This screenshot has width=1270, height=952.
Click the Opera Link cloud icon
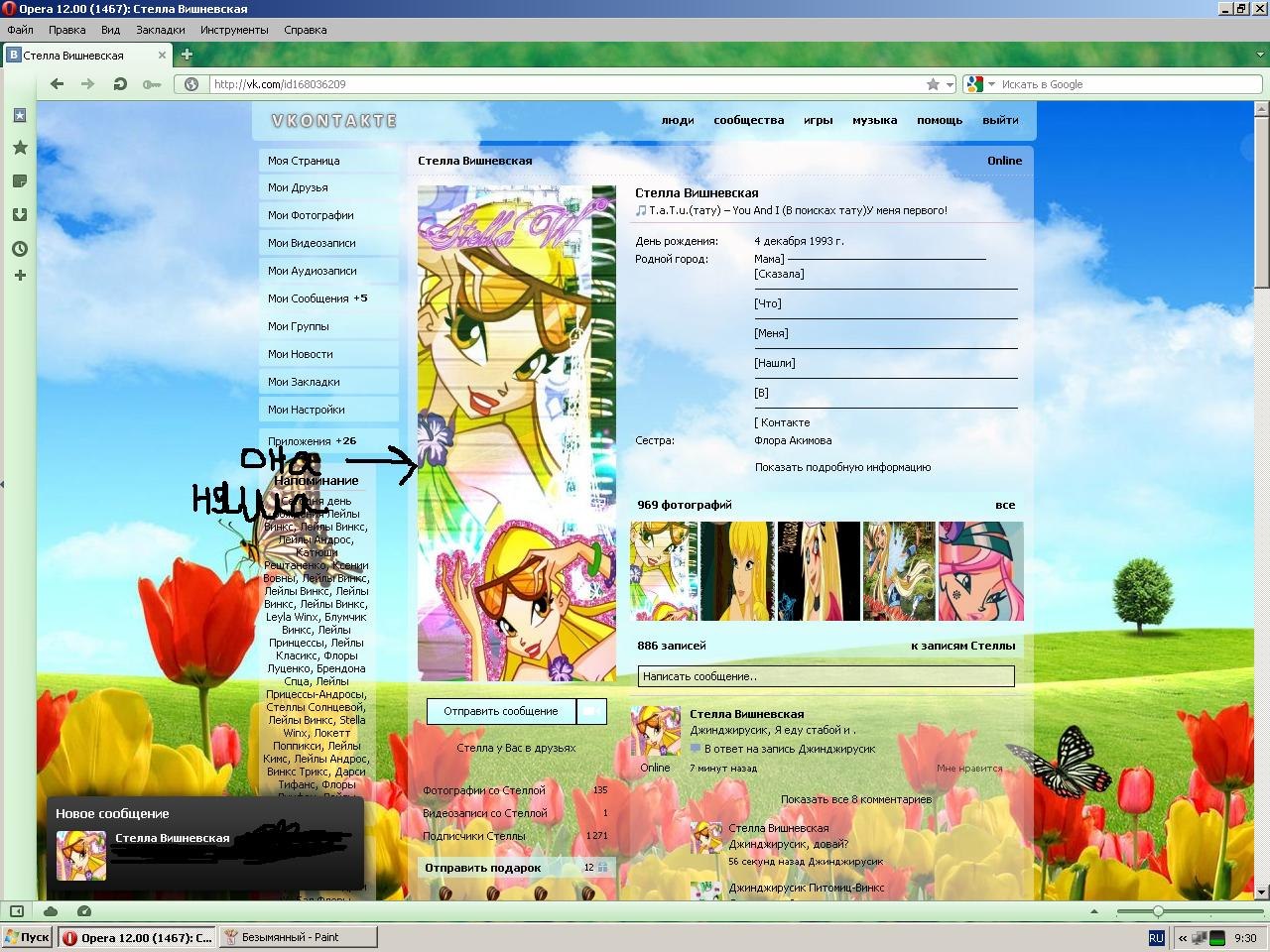pyautogui.click(x=51, y=910)
